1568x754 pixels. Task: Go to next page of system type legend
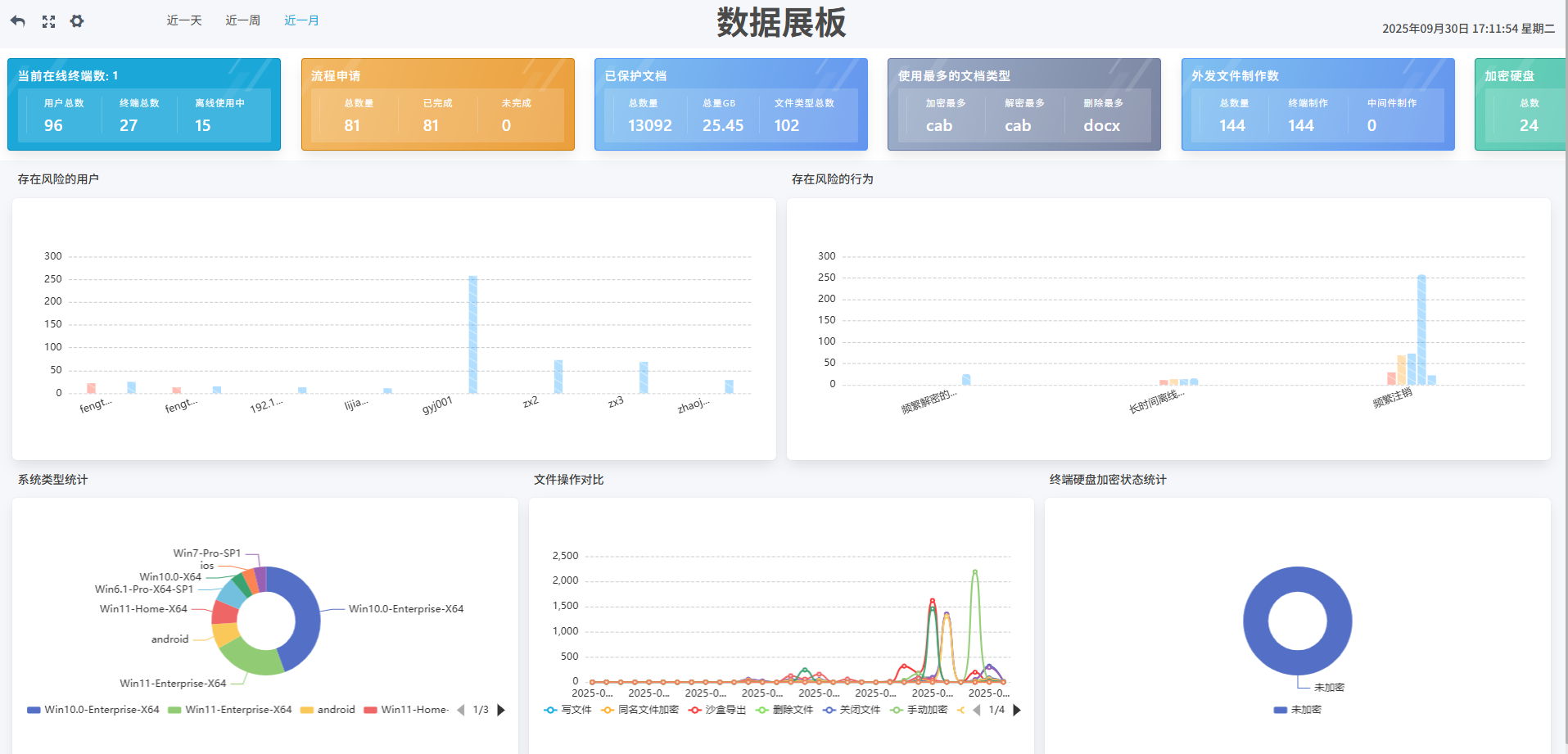501,710
